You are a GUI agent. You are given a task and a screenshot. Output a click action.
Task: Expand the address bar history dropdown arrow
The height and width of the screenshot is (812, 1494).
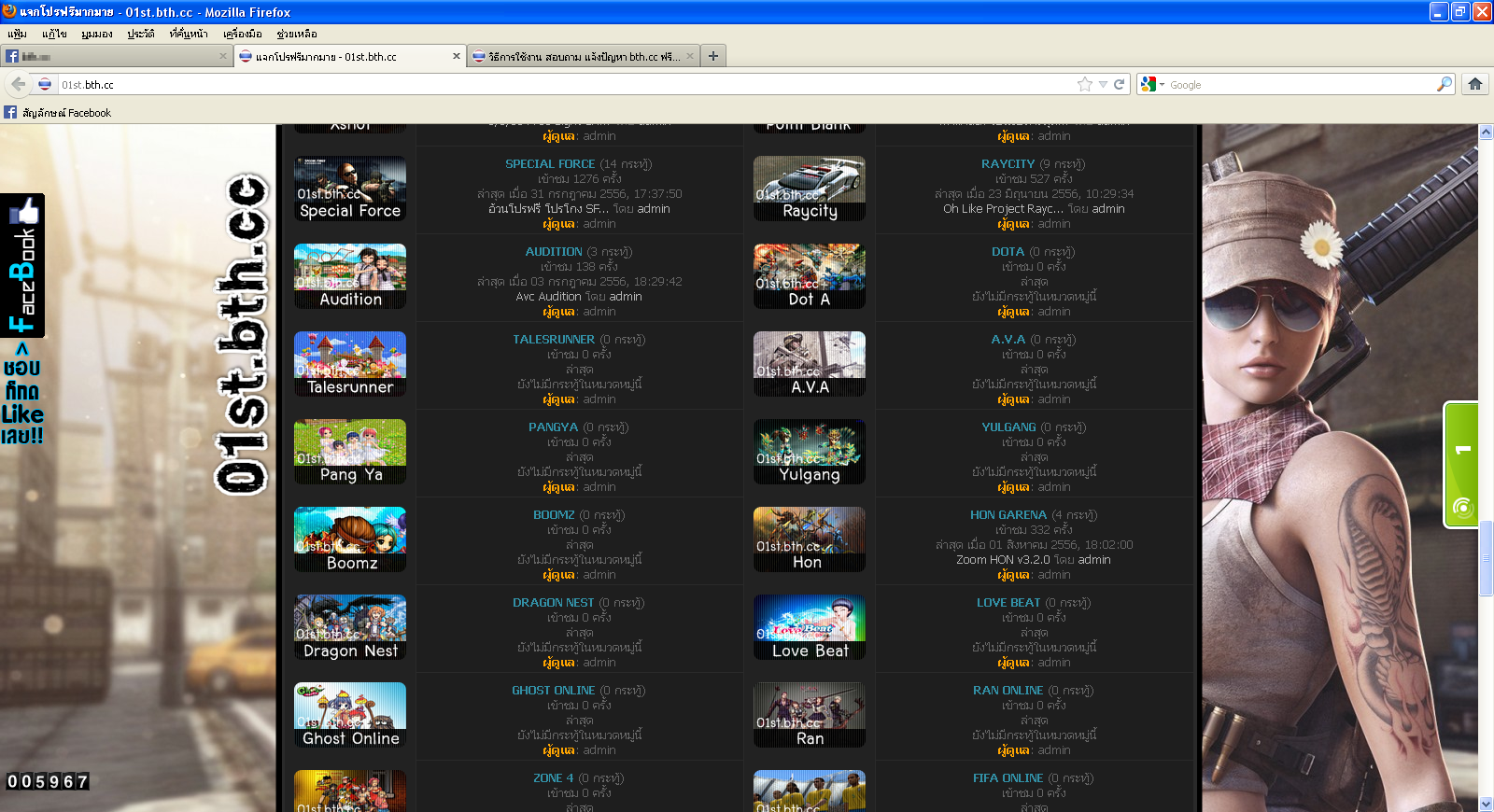coord(1103,84)
